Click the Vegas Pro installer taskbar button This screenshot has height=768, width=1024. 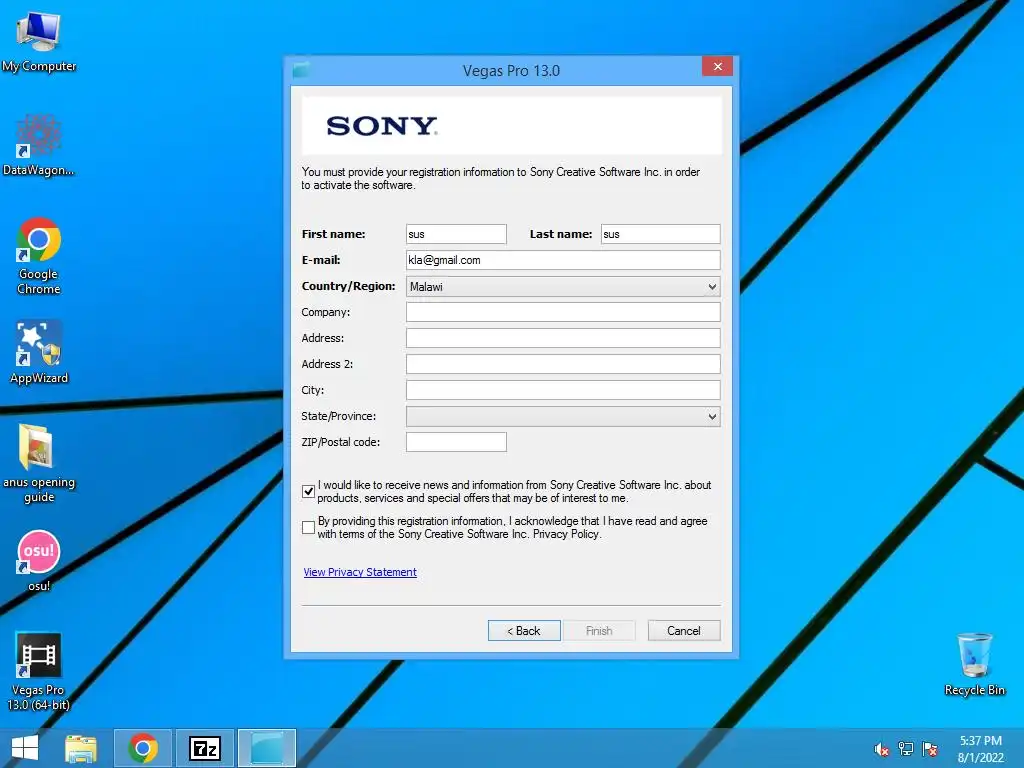266,748
